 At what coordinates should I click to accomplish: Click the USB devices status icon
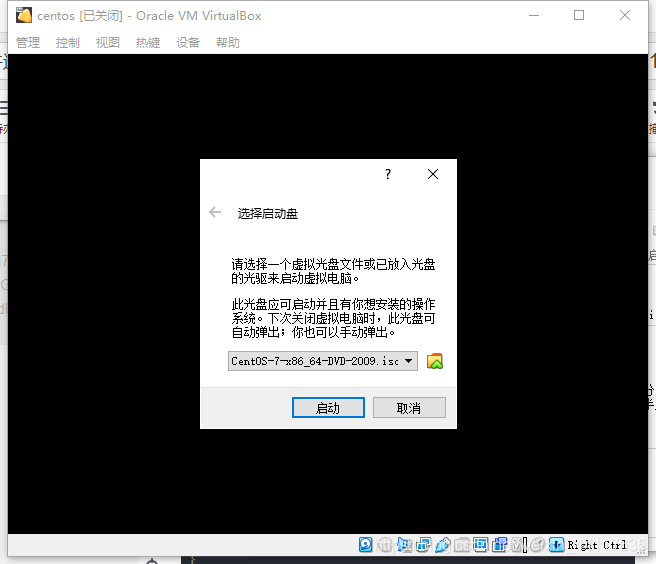(x=443, y=545)
